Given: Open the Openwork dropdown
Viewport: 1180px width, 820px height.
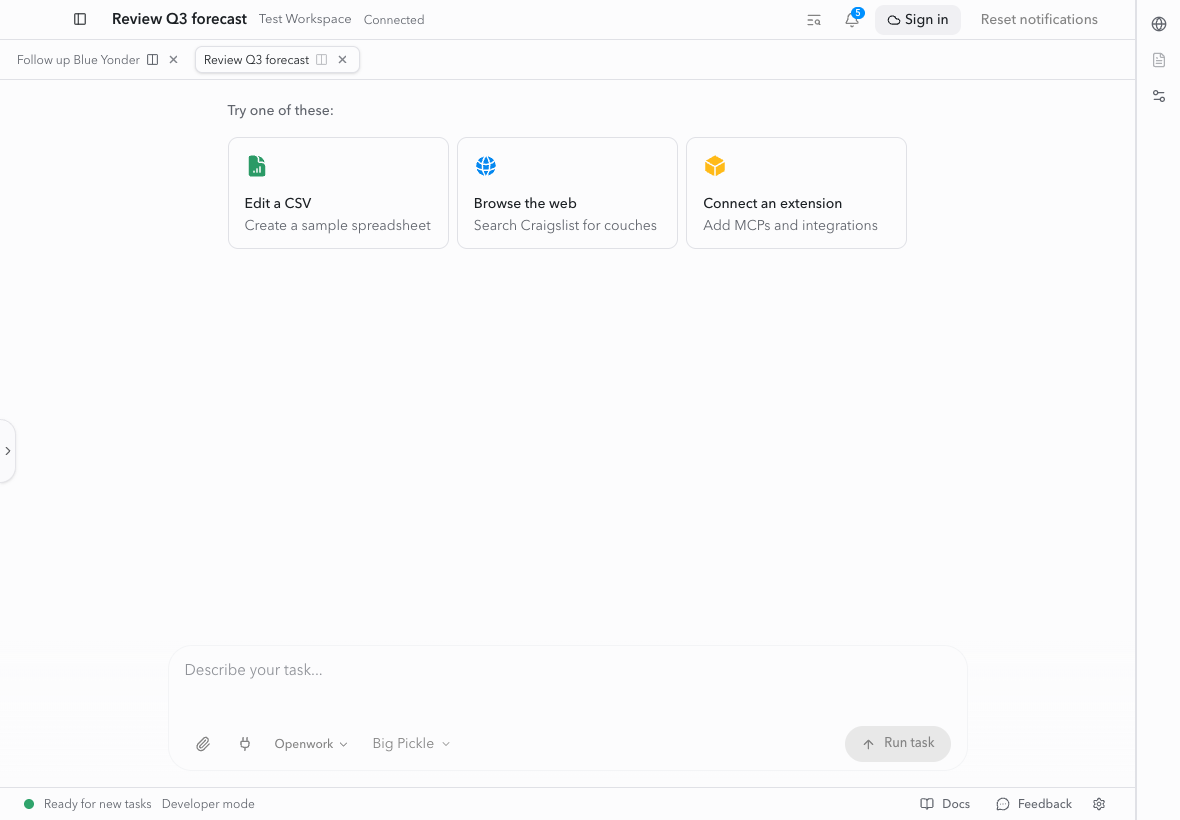Looking at the screenshot, I should coord(311,744).
